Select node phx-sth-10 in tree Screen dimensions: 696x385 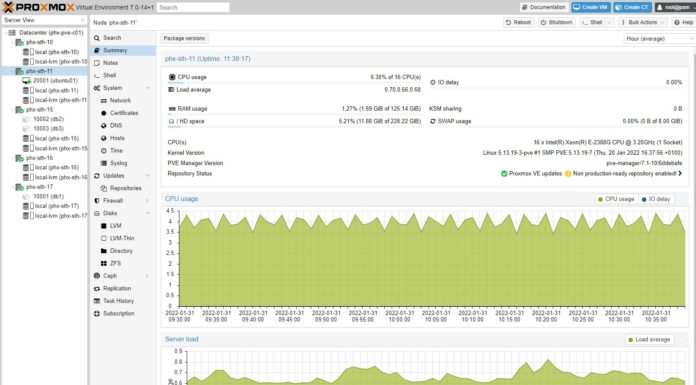click(40, 42)
